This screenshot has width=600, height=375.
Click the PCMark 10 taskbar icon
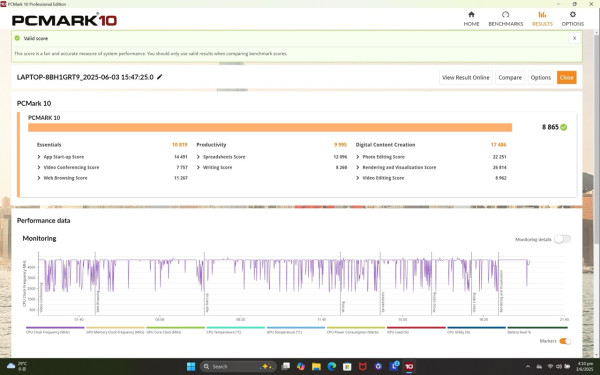[409, 366]
